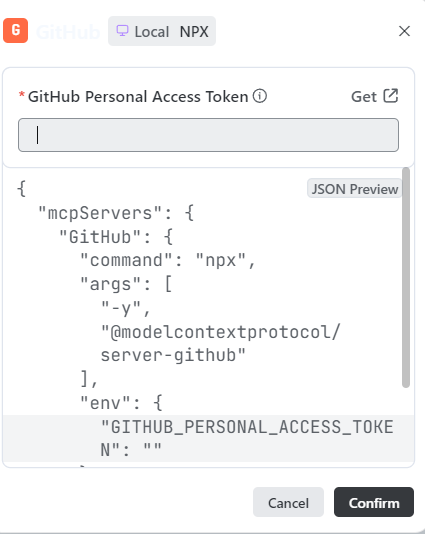Viewport: 425px width, 534px height.
Task: Focus the GitHub Personal Access Token field
Action: pyautogui.click(x=208, y=135)
